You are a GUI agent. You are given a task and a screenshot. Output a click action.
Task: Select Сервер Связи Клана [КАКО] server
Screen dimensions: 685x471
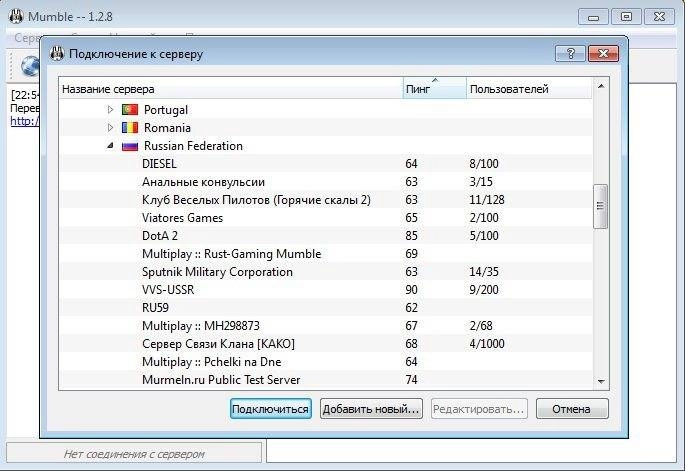coord(218,343)
